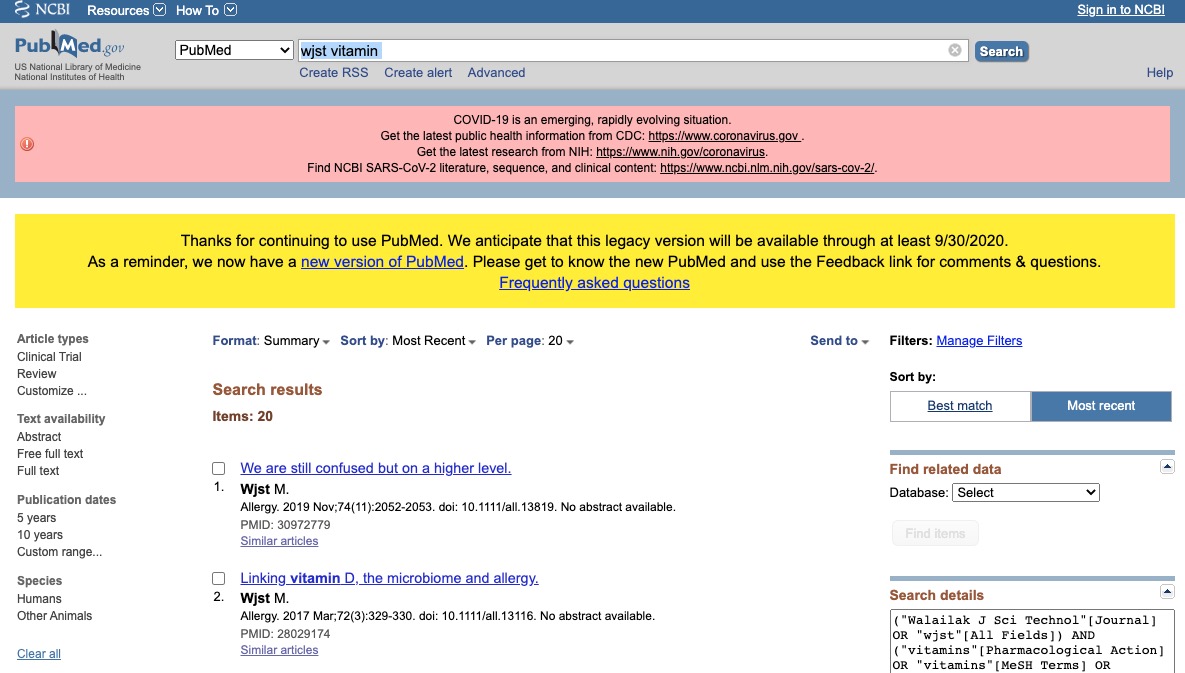The width and height of the screenshot is (1185, 673).
Task: Collapse the Find related data panel
Action: click(x=1167, y=467)
